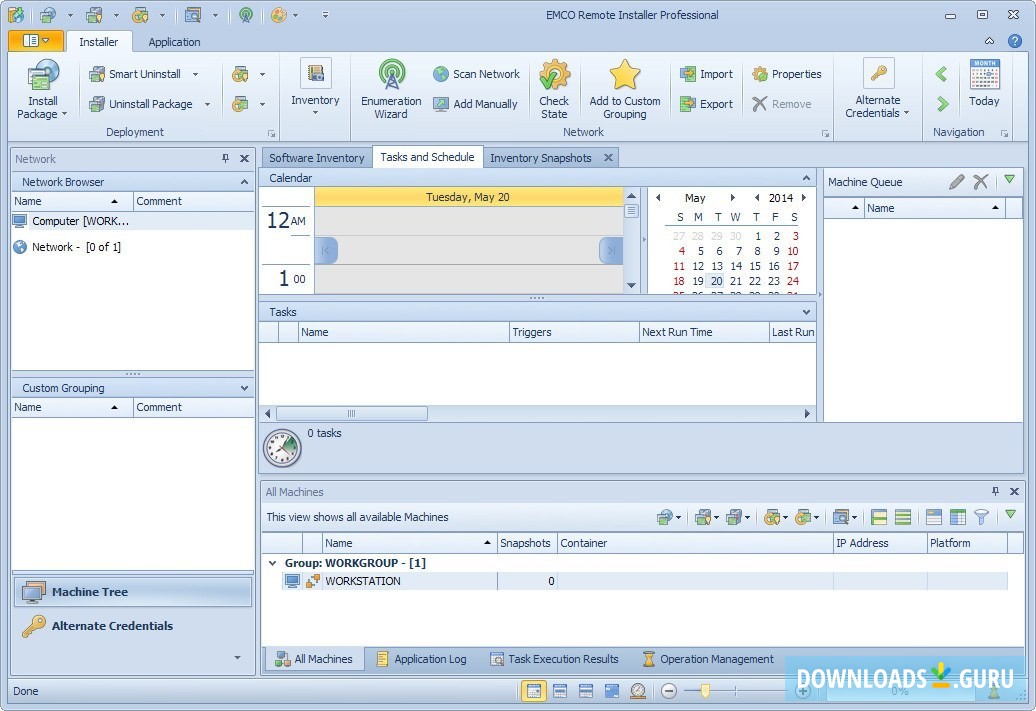The height and width of the screenshot is (711, 1036).
Task: Select Computer [WORK... in Network Browser
Action: click(x=133, y=221)
